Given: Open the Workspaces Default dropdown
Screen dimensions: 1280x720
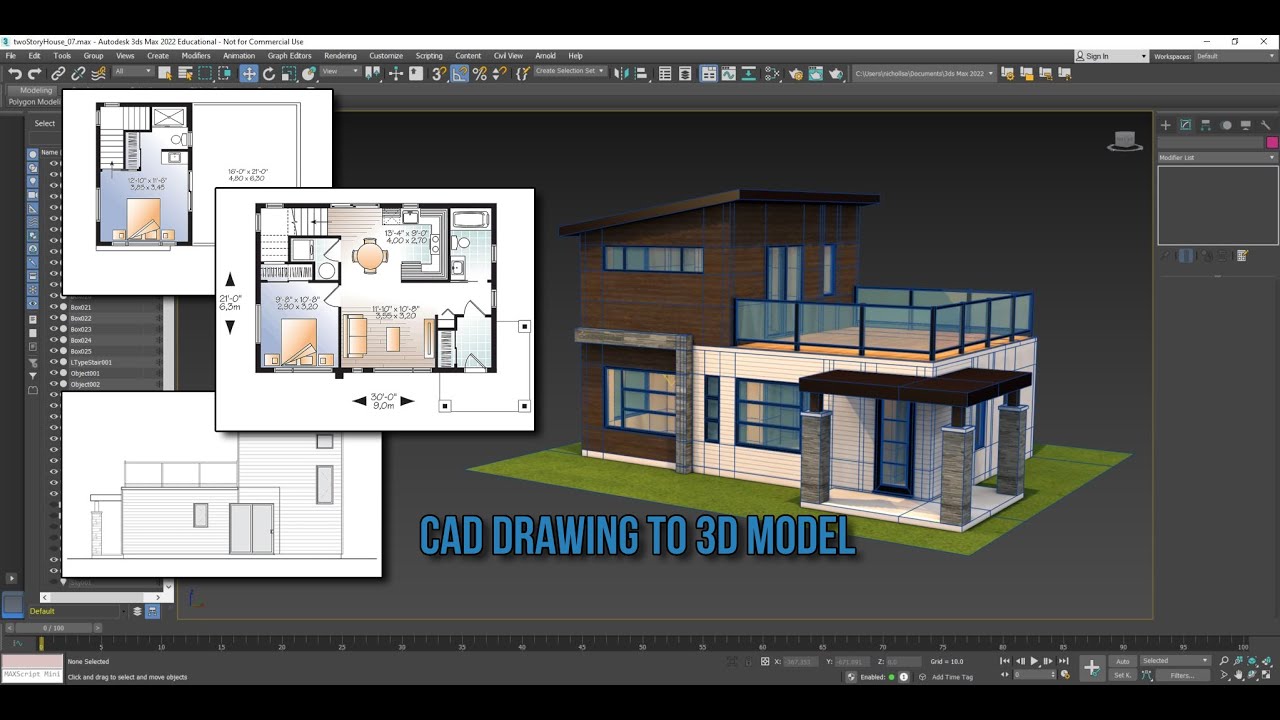Looking at the screenshot, I should (1235, 56).
